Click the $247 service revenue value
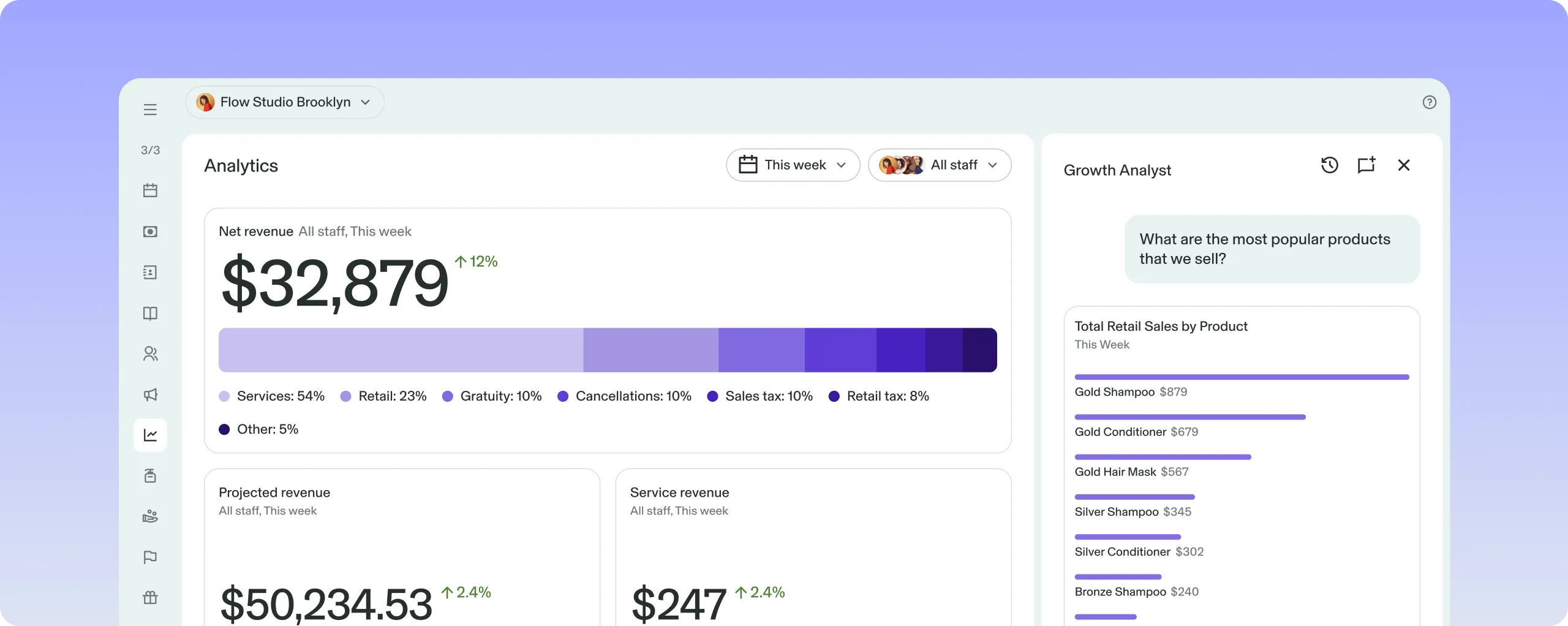 [x=679, y=604]
